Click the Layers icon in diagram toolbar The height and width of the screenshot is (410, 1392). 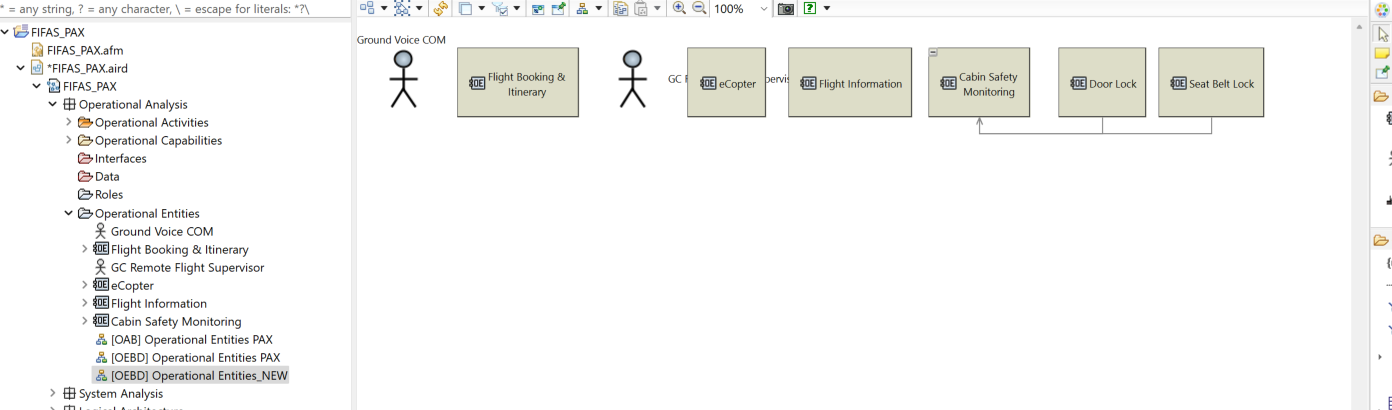coord(465,9)
